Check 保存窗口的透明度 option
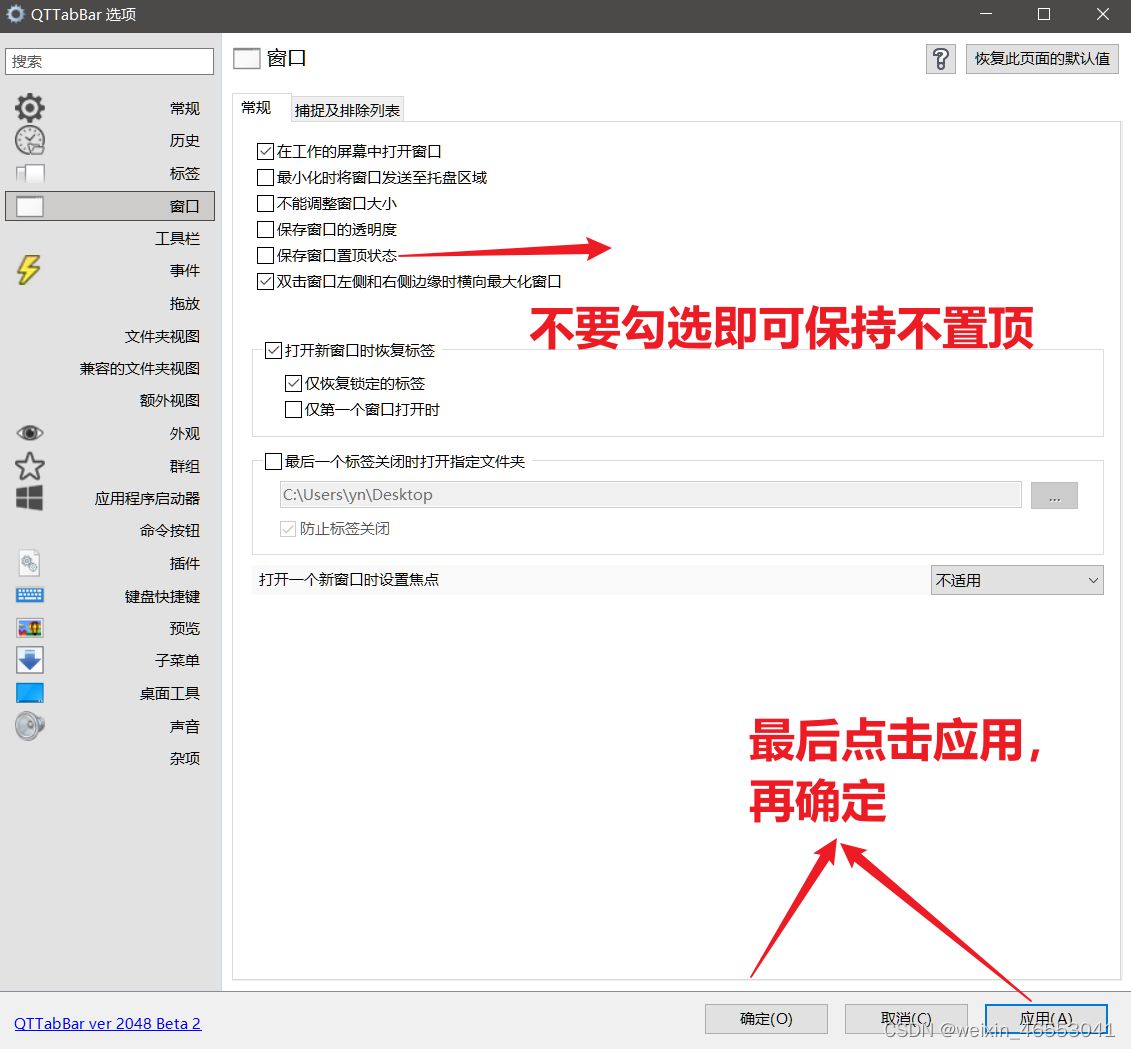The image size is (1131, 1049). point(265,229)
